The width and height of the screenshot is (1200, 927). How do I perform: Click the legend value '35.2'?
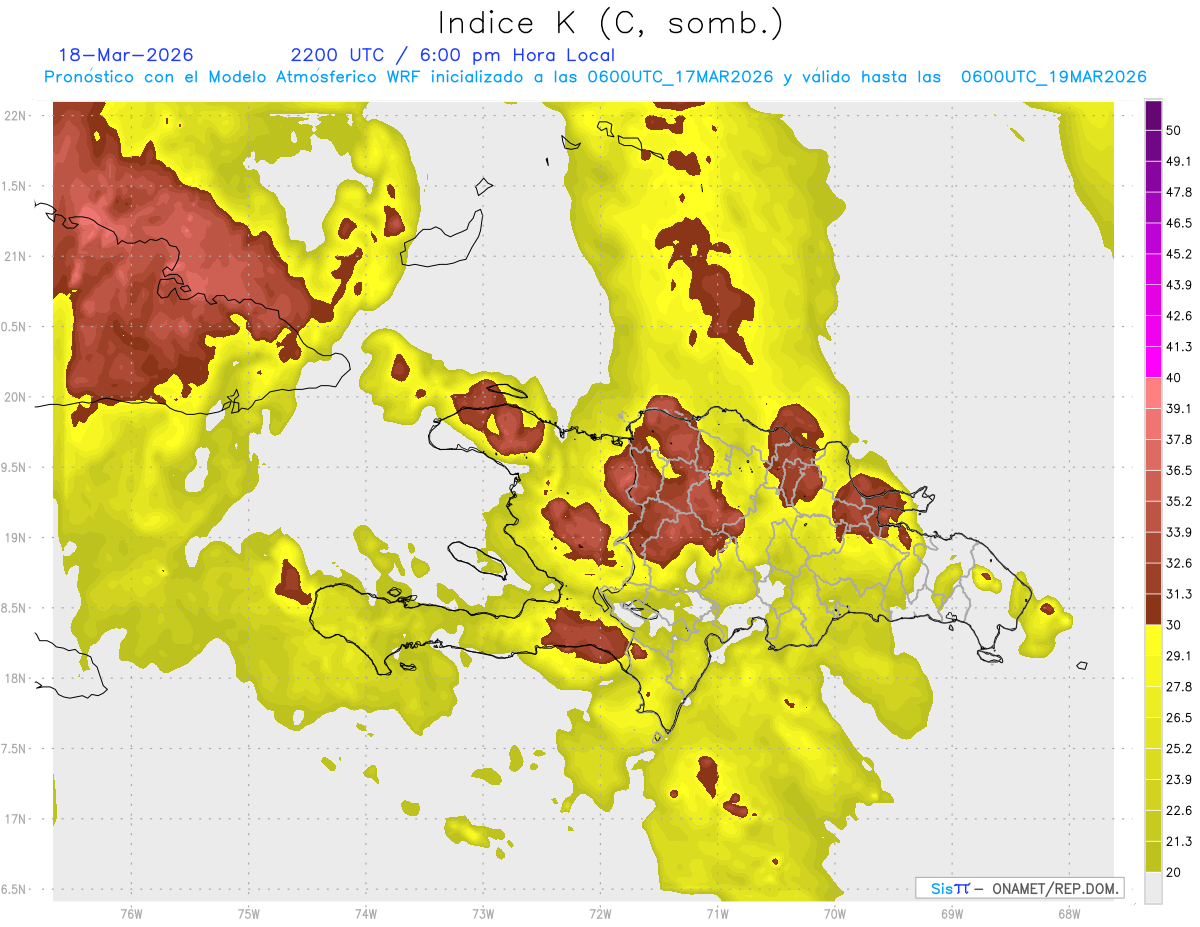coord(1180,501)
